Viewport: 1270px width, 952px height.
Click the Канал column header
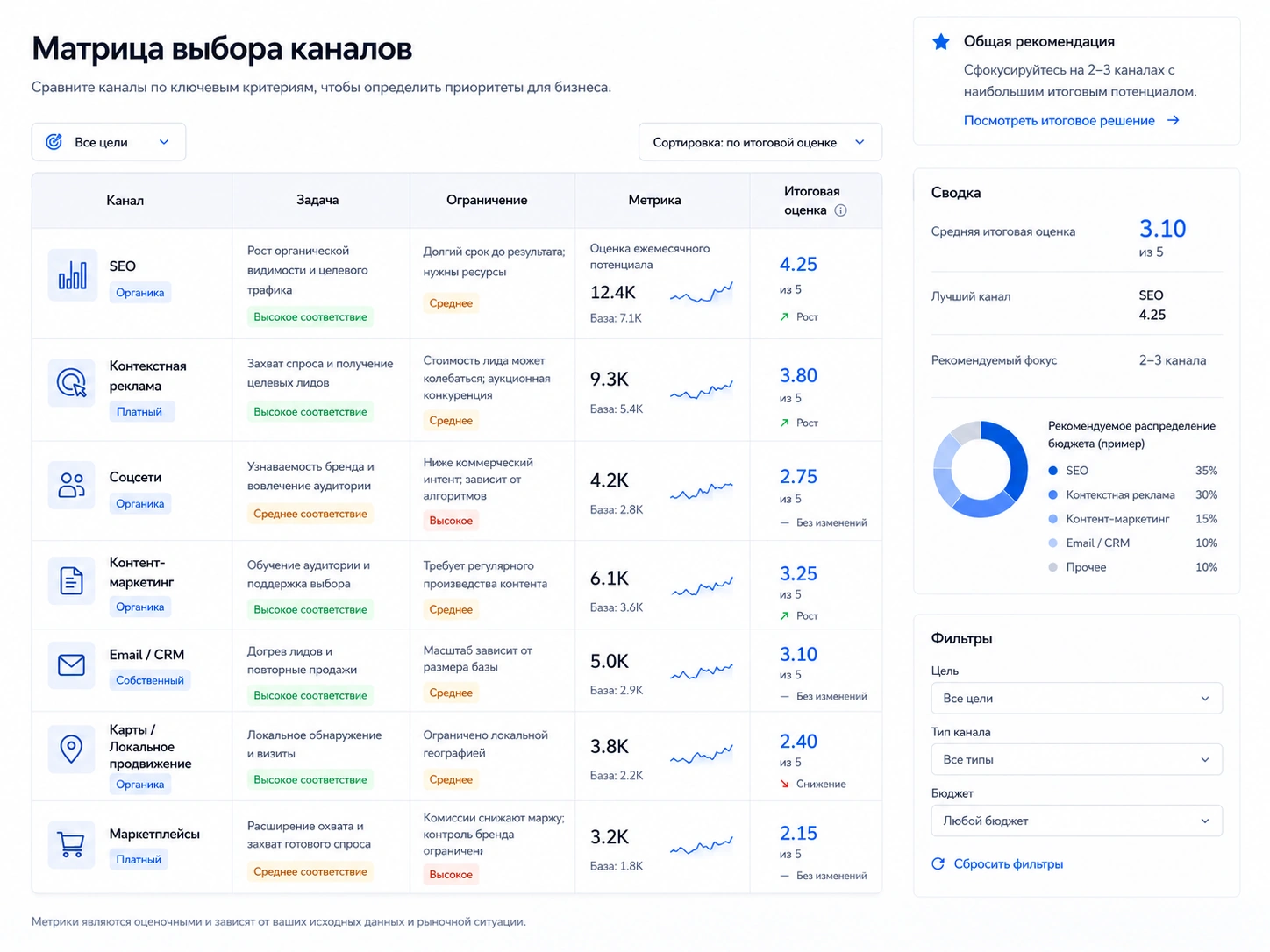125,201
